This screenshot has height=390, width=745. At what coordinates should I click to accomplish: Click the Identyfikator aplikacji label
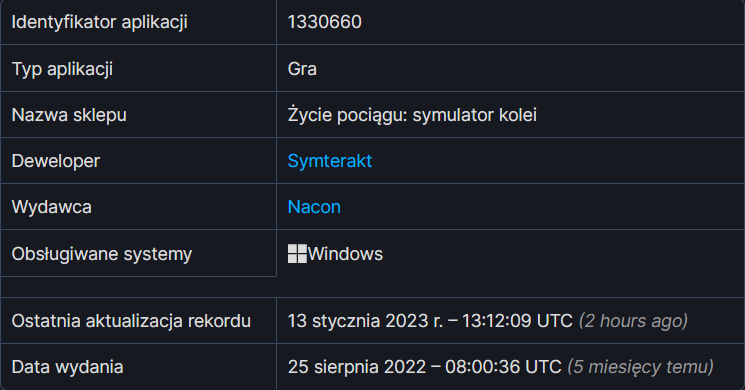tap(99, 22)
